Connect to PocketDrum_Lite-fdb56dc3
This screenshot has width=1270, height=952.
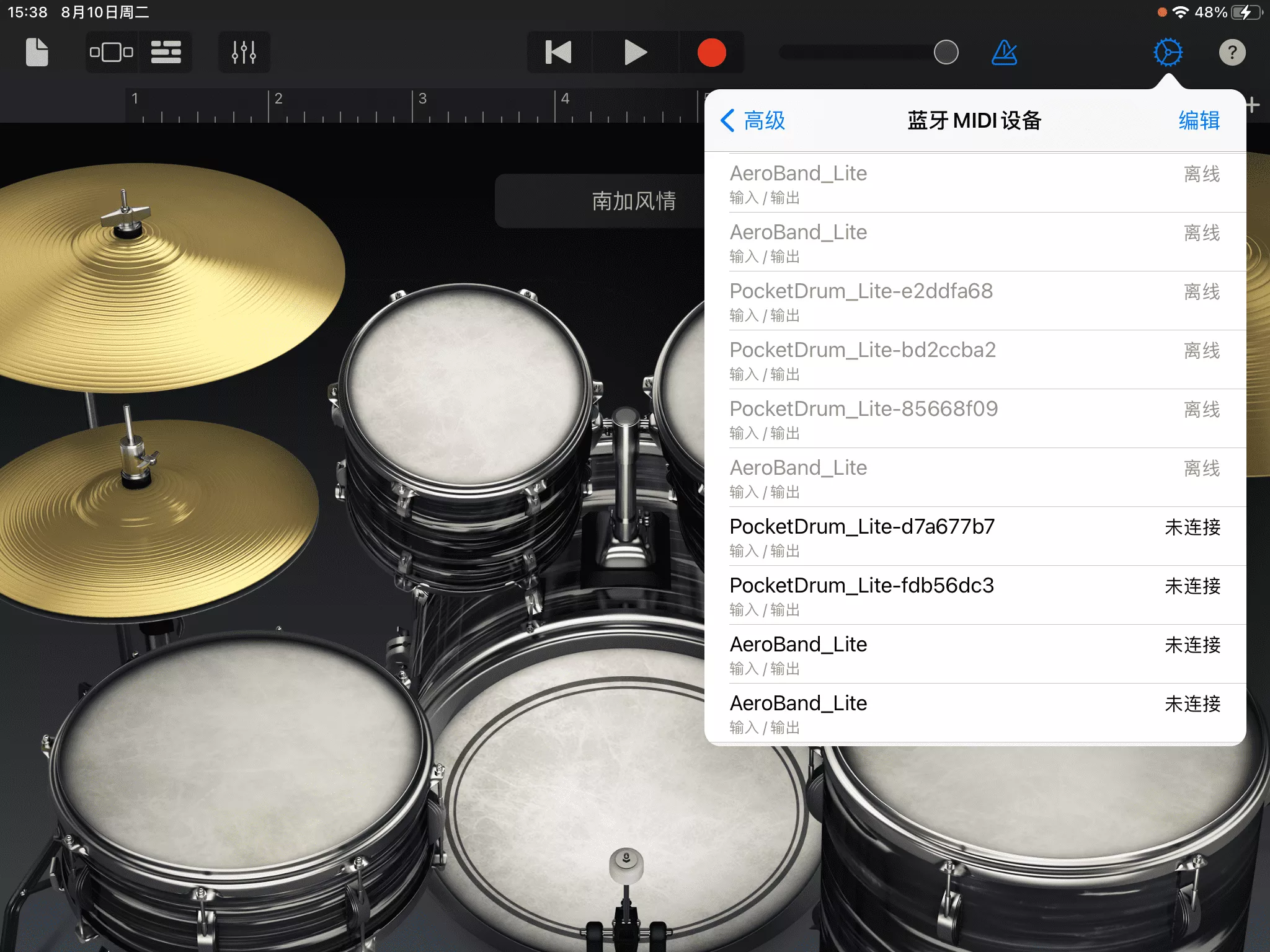[x=975, y=596]
